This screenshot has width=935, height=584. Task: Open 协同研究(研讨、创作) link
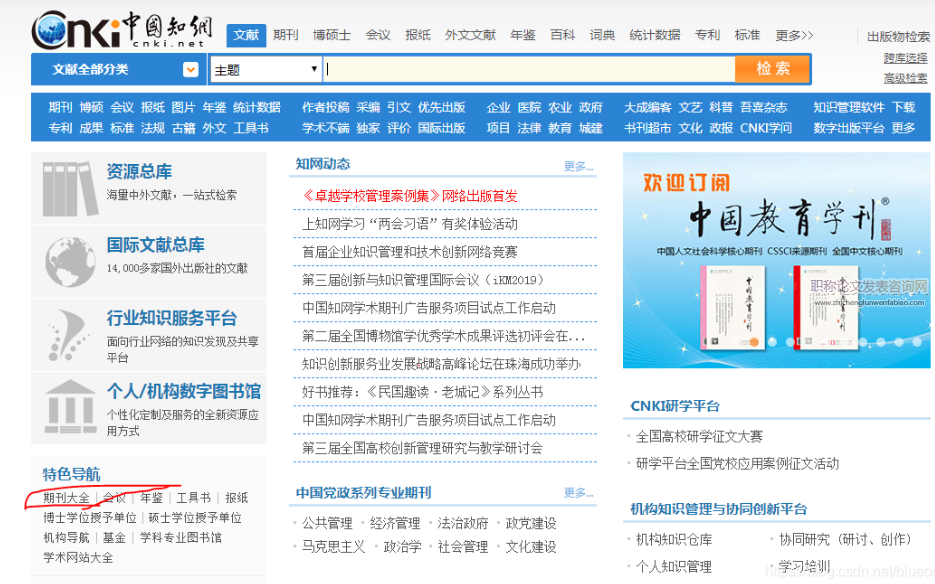tap(845, 539)
